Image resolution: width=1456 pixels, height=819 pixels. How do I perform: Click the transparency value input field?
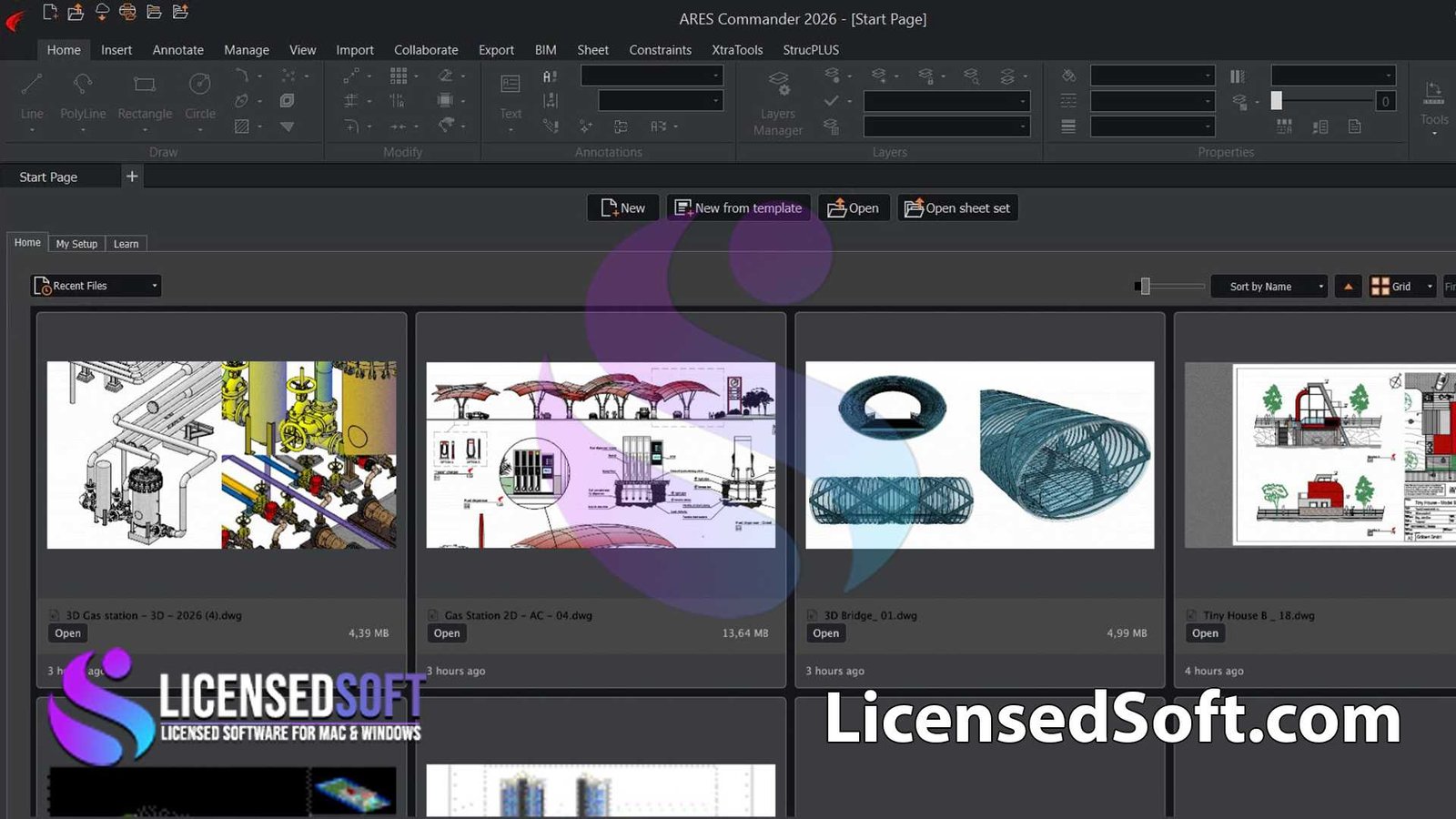point(1385,101)
